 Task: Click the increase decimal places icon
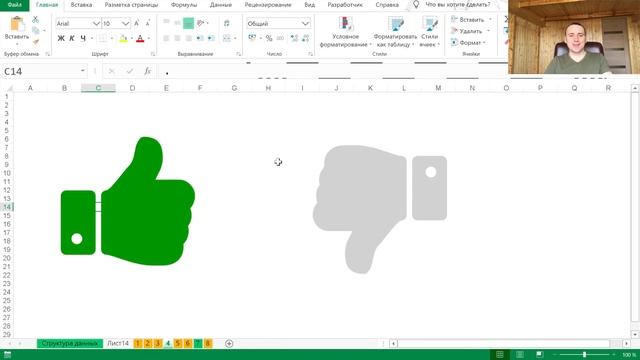point(294,38)
